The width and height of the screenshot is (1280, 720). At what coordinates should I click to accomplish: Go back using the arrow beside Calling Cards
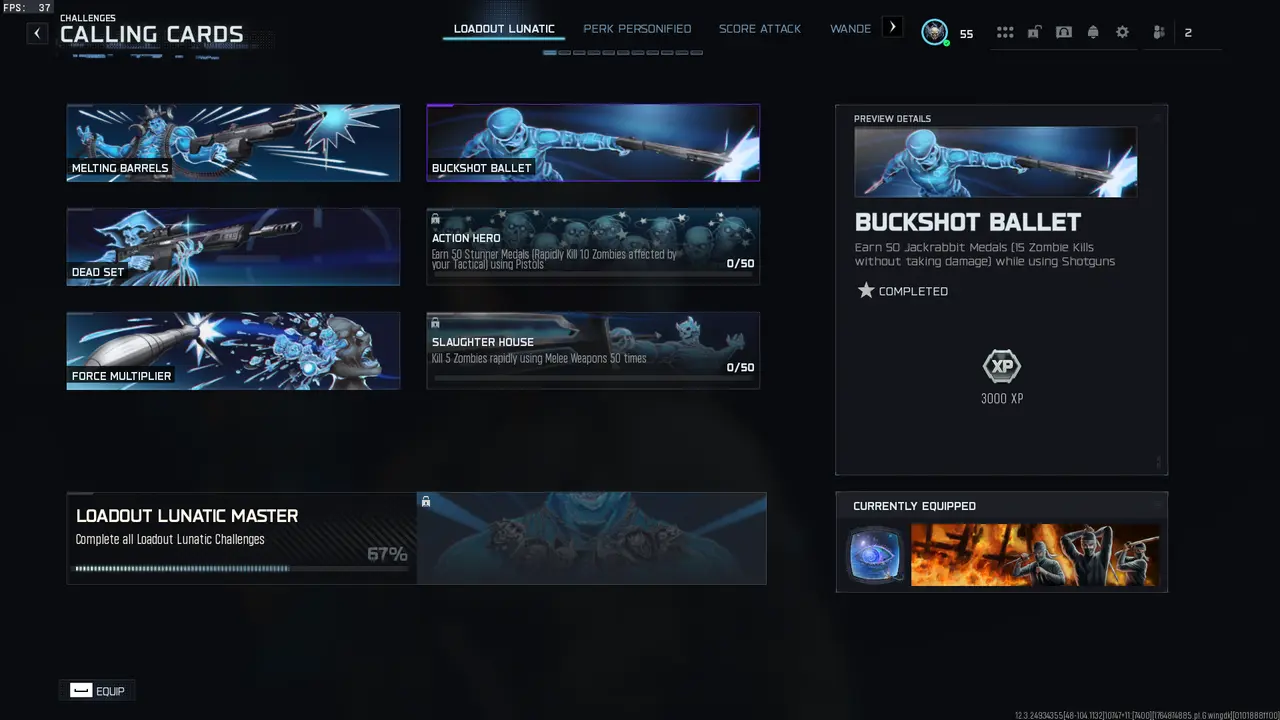37,33
